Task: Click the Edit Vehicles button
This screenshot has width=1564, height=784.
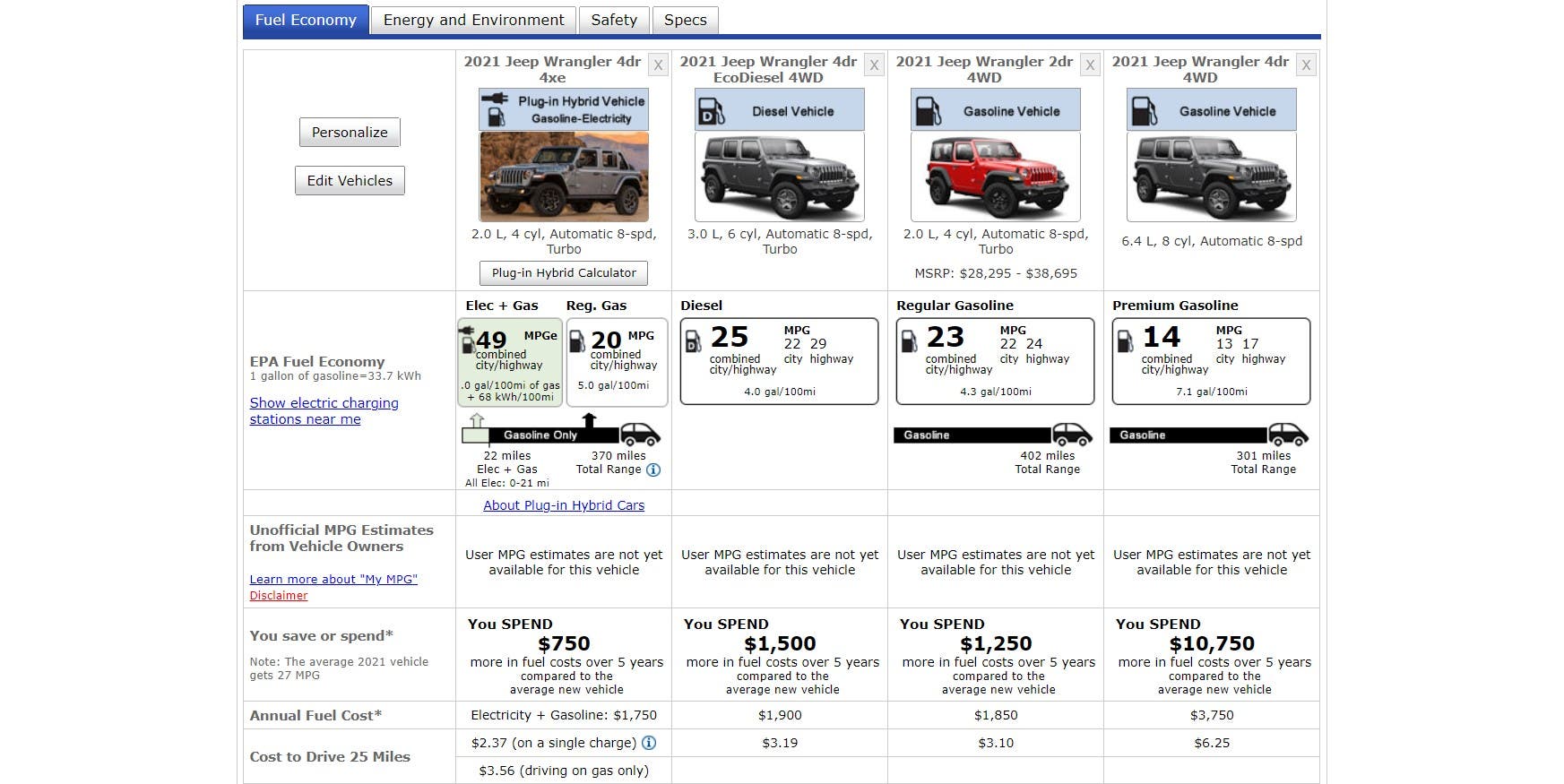Action: click(x=350, y=180)
